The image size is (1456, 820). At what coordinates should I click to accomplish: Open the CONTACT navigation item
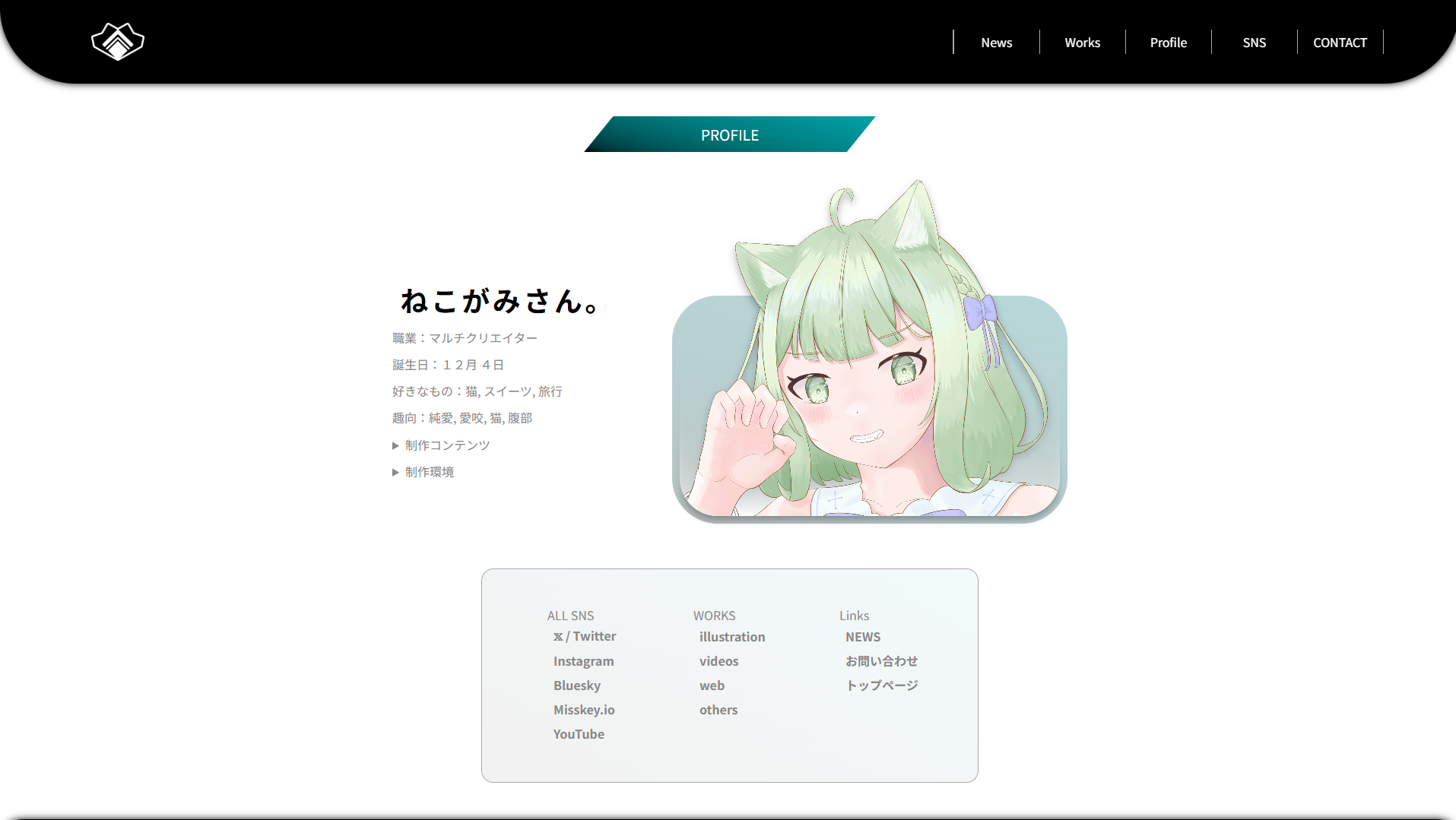(x=1340, y=43)
